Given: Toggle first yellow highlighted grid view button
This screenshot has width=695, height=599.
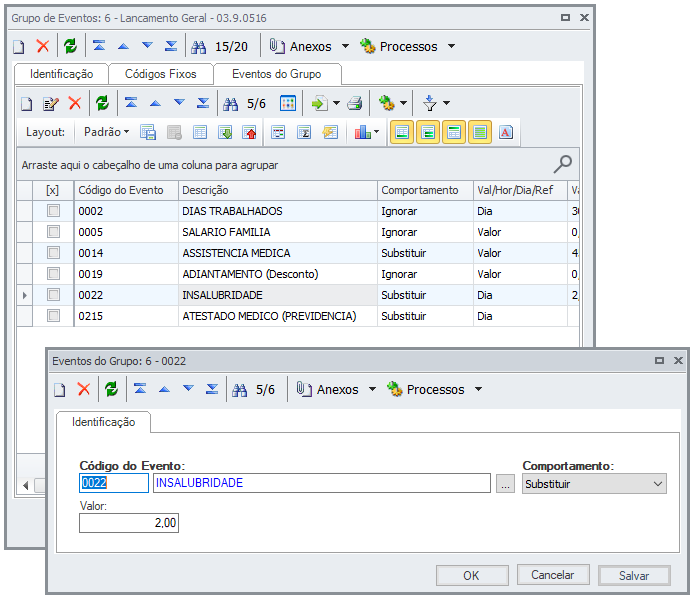Looking at the screenshot, I should (402, 132).
